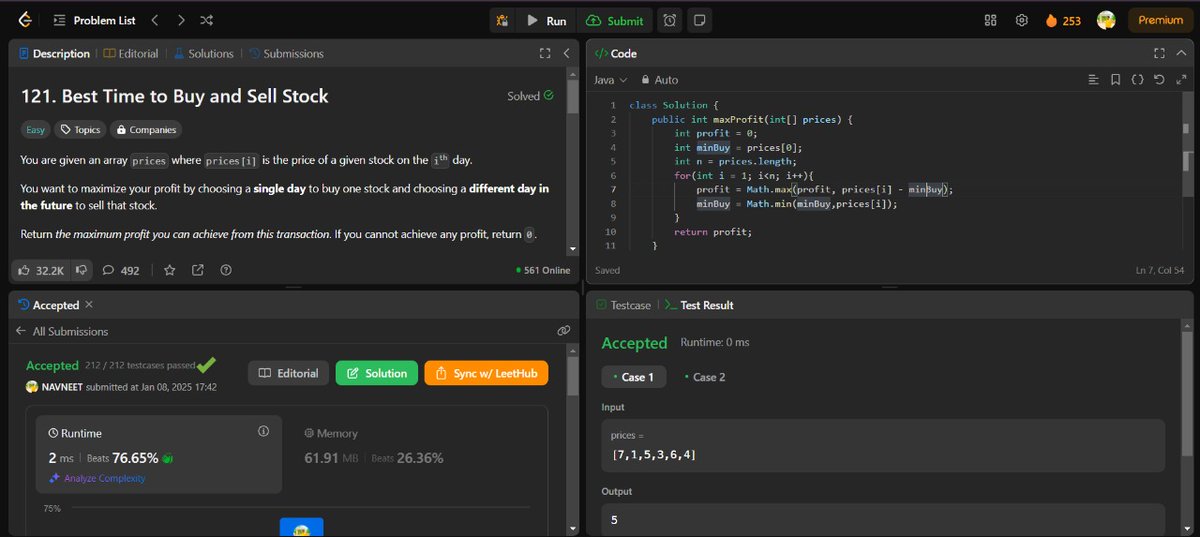This screenshot has width=1200, height=537.
Task: Collapse the Description panel with left chevron
Action: tap(567, 53)
